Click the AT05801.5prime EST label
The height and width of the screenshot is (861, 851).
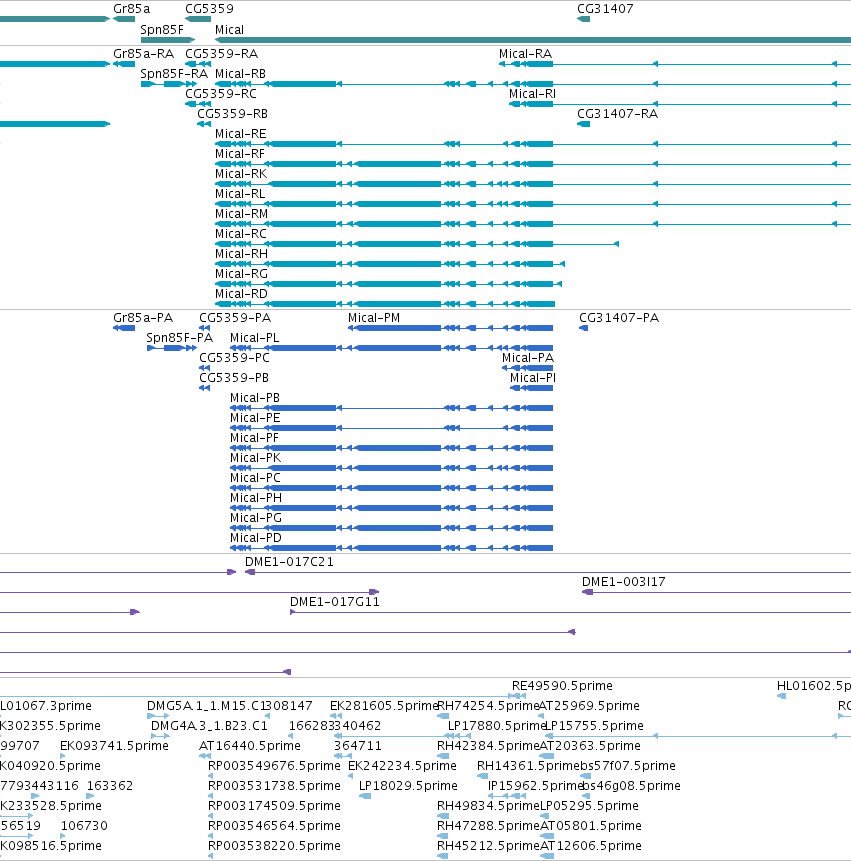[x=591, y=826]
